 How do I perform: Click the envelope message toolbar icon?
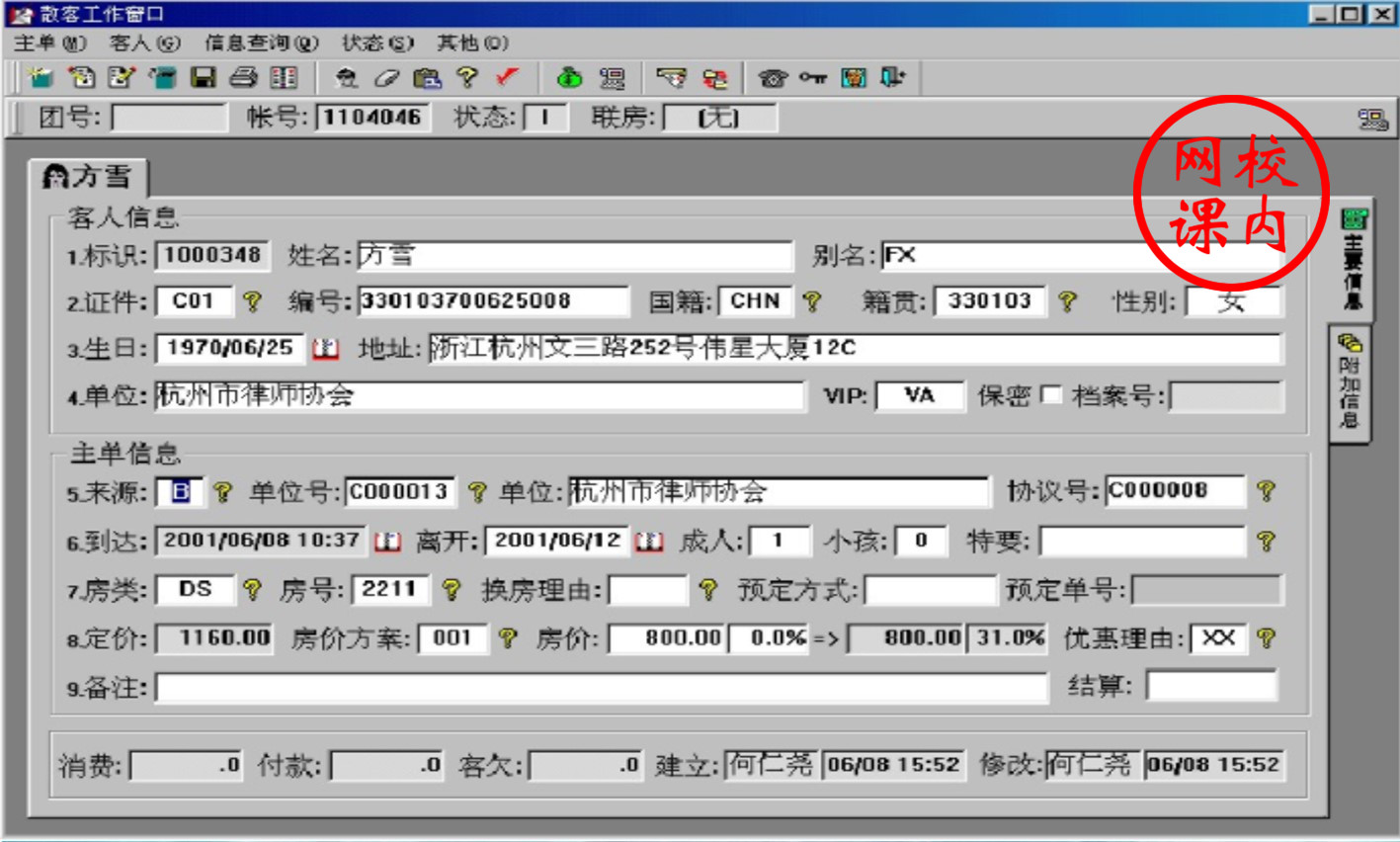[x=672, y=77]
